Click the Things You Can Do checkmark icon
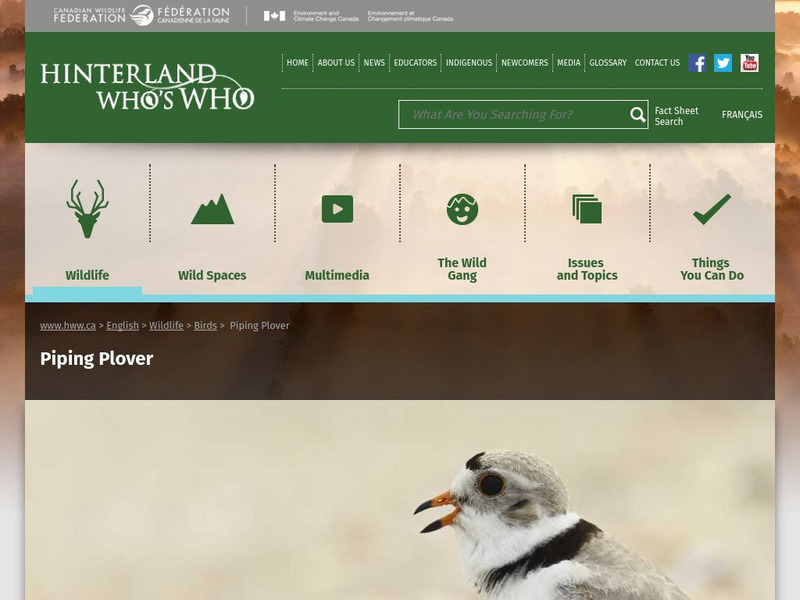The height and width of the screenshot is (600, 800). point(712,209)
